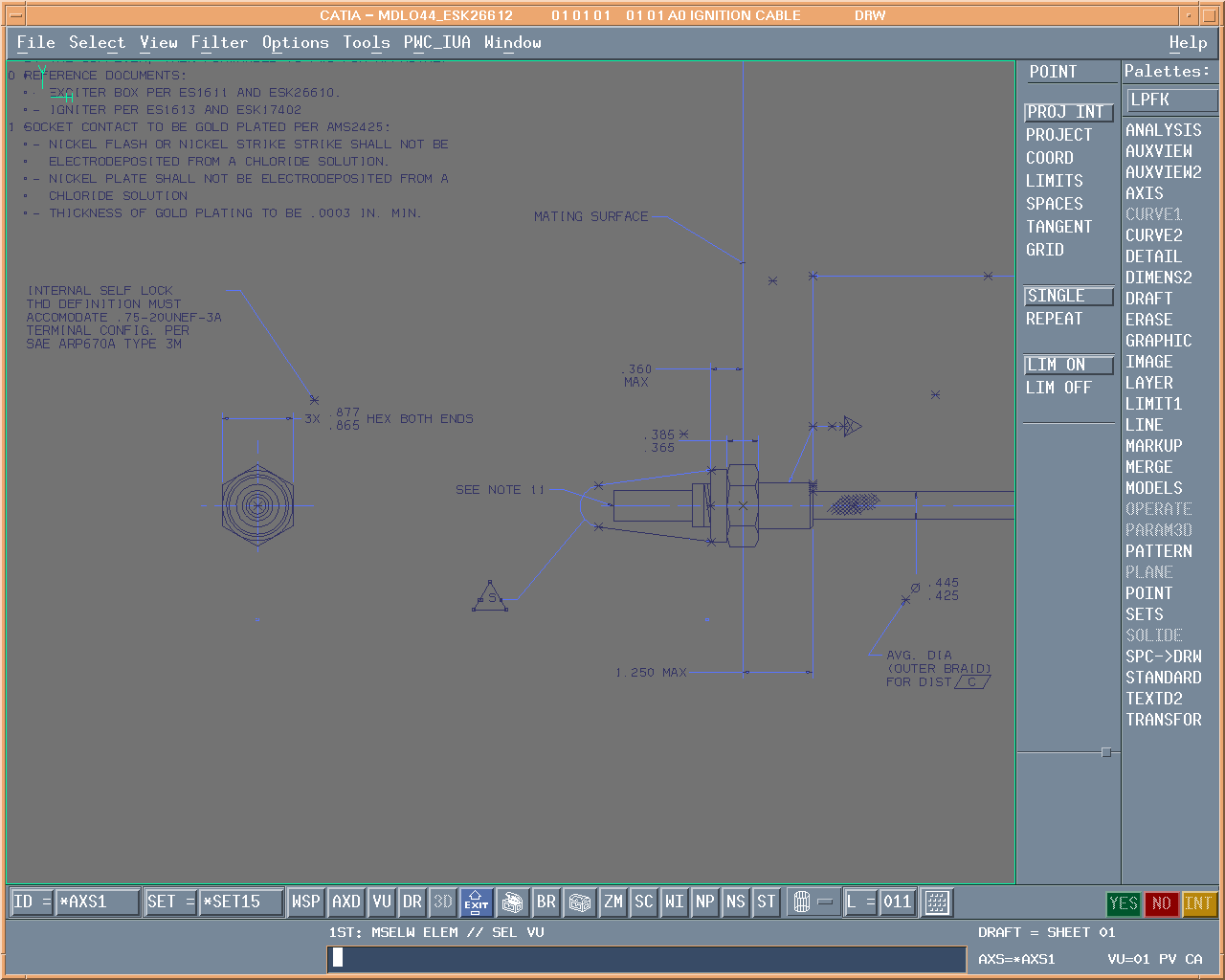
Task: Click the EXIT icon in bottom toolbar
Action: pos(476,902)
